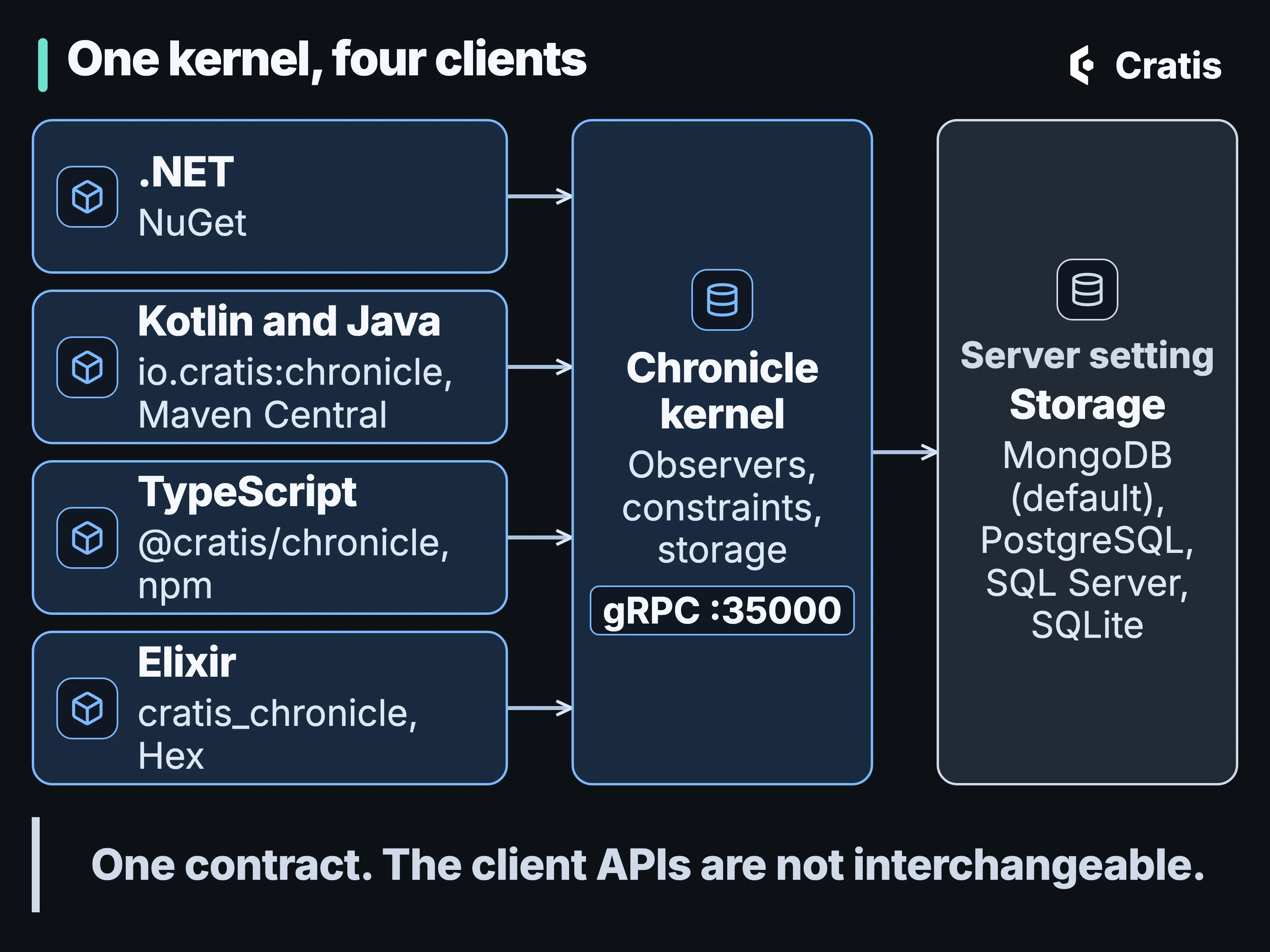Click the "Observers," text in the kernel box
The image size is (1270, 952).
722,465
